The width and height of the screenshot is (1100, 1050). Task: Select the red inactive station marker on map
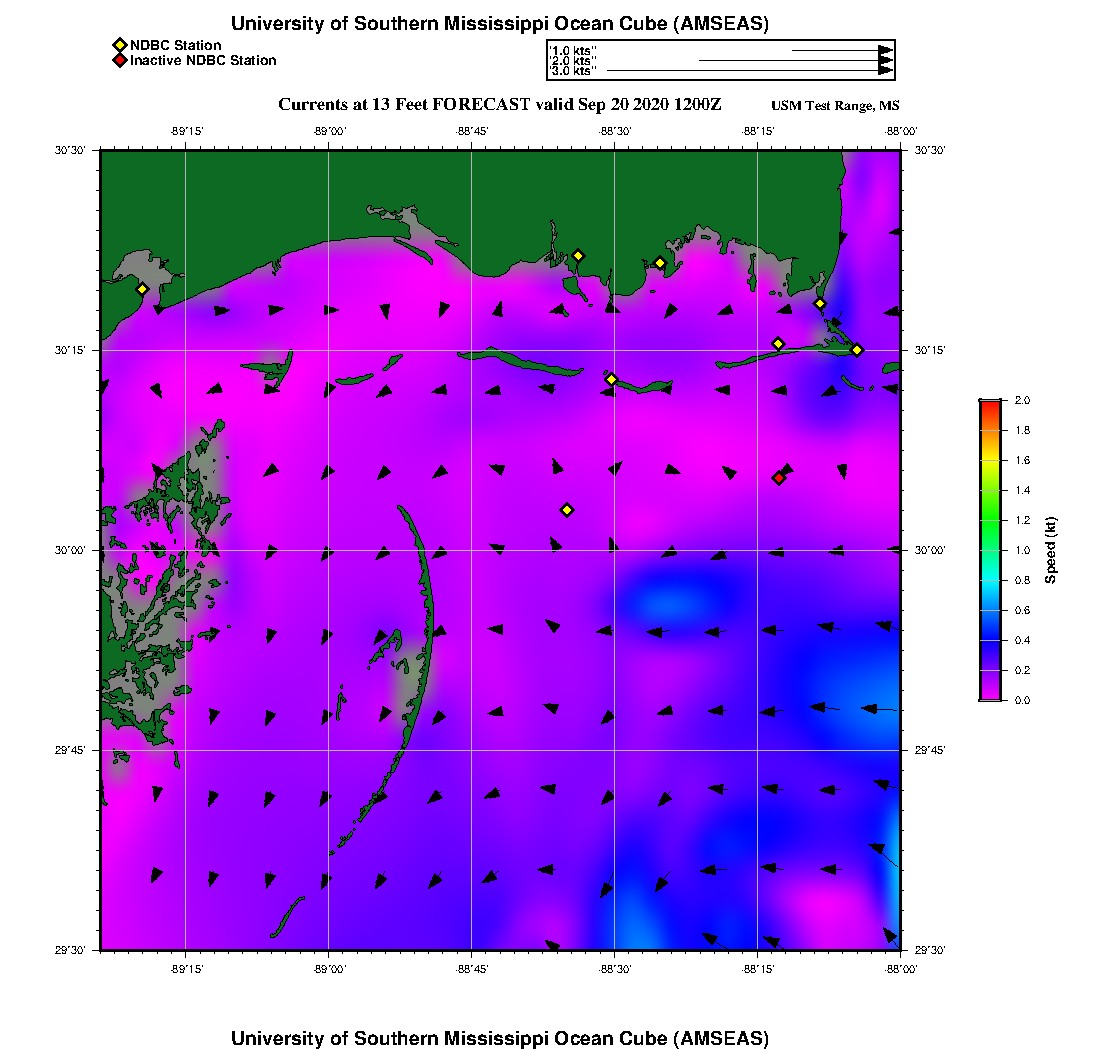[x=779, y=478]
